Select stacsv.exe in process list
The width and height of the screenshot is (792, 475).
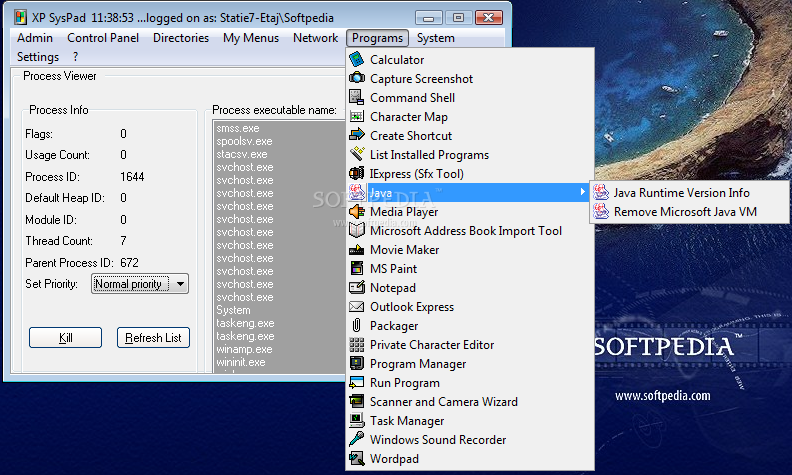pos(242,154)
